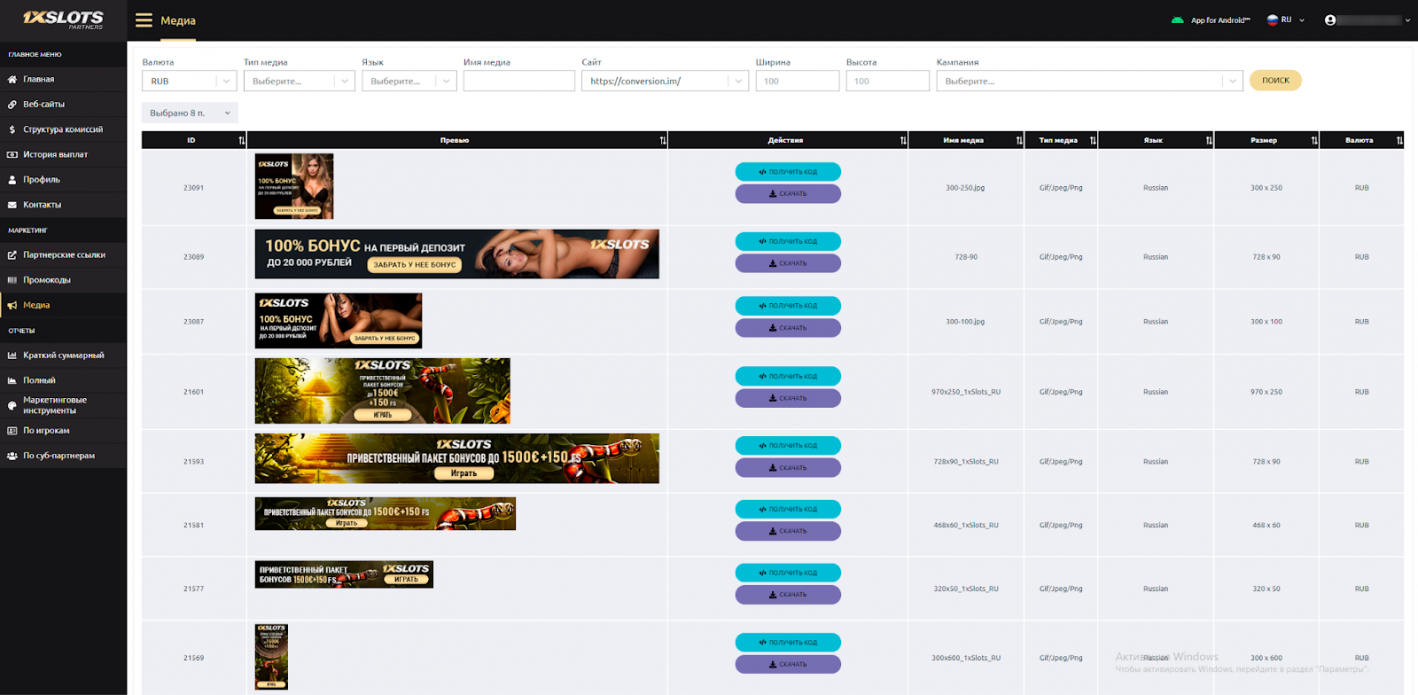Get code for media ID 21601
Image resolution: width=1418 pixels, height=695 pixels.
[x=788, y=376]
